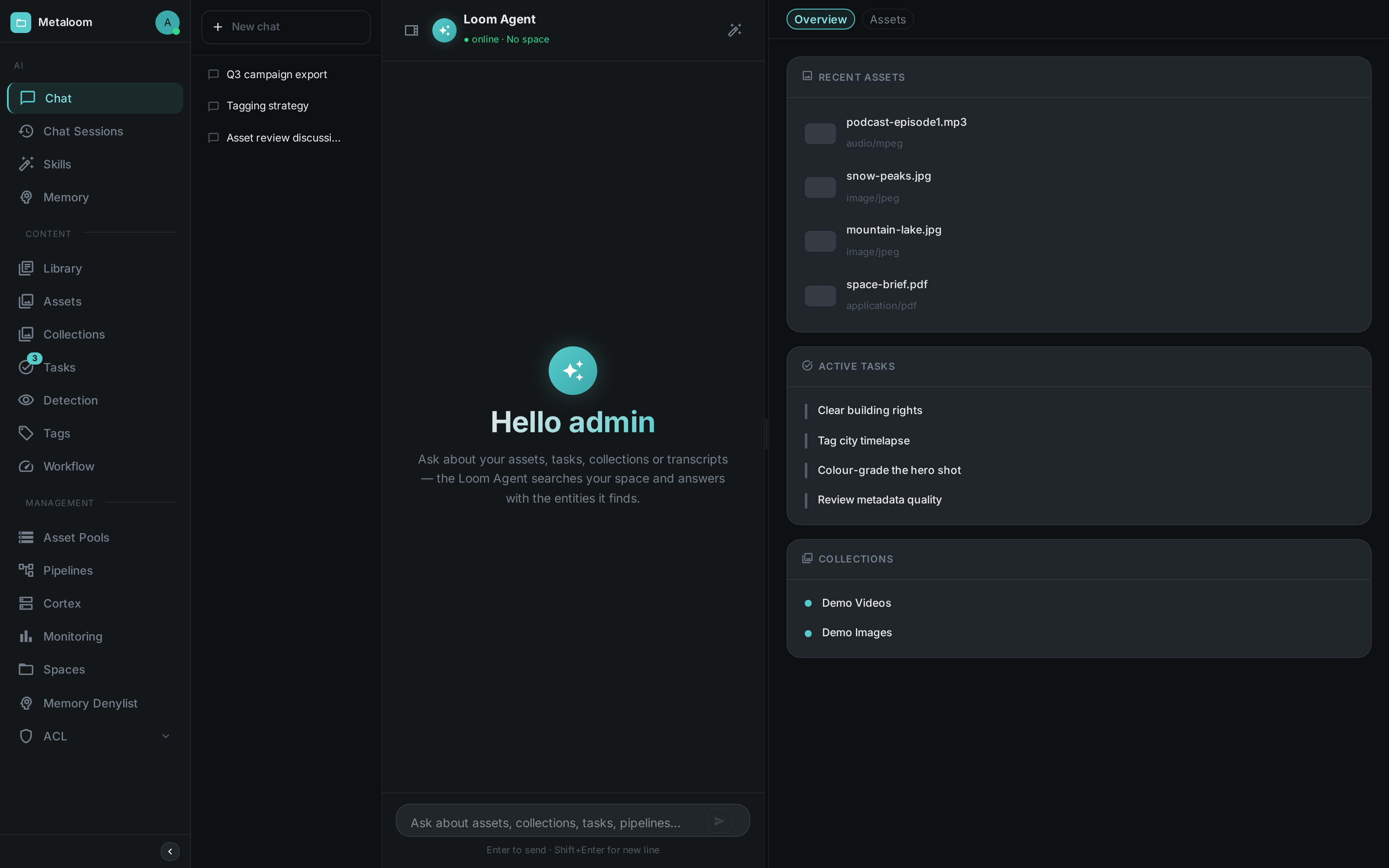Click the panel resize handle beside chat
Screen dimensions: 1389x868
tap(767, 434)
